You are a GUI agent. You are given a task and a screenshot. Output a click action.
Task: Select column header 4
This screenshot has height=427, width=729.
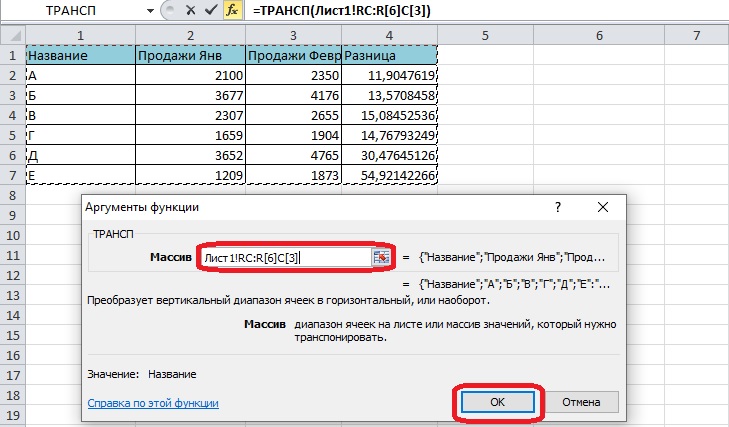click(x=389, y=35)
